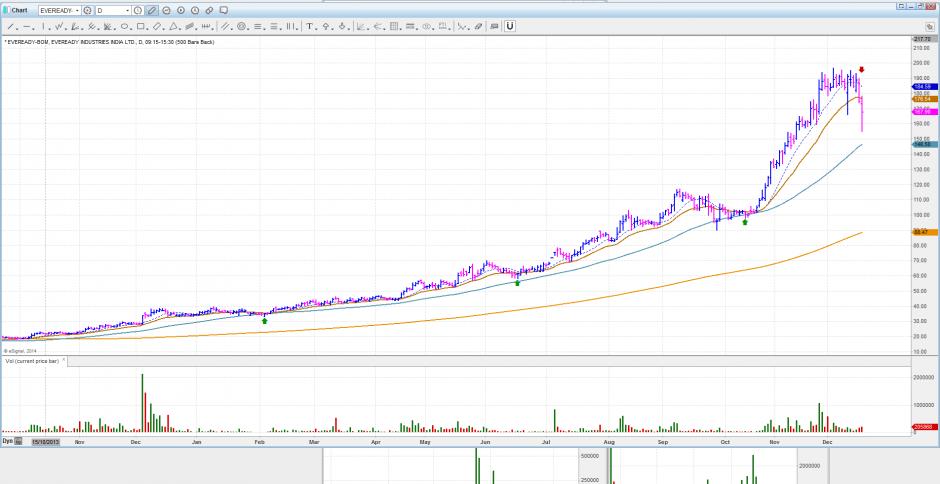Expand the trend line tool dropdown arrow
Image resolution: width=940 pixels, height=484 pixels.
[x=17, y=28]
